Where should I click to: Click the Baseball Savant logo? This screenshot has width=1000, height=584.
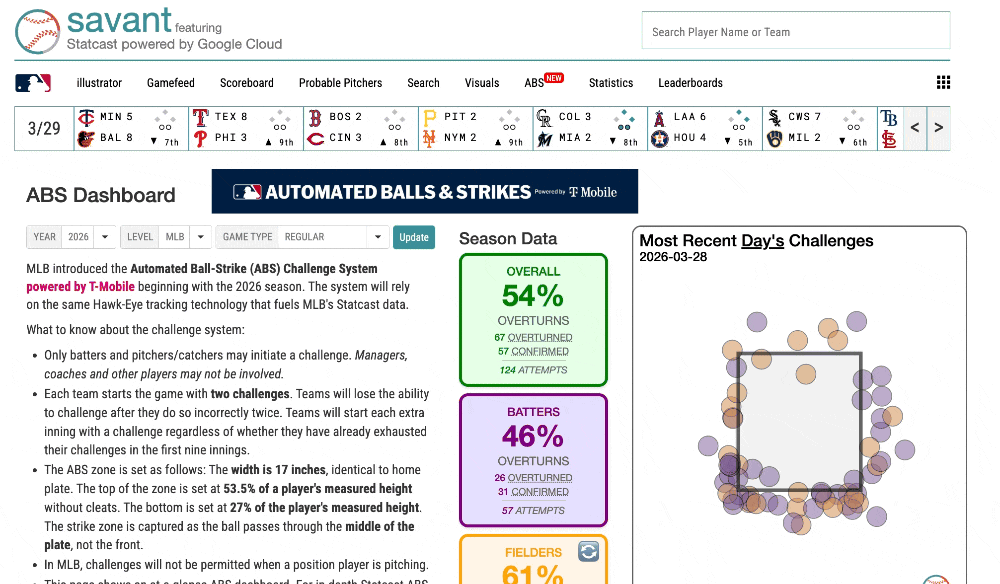coord(38,31)
